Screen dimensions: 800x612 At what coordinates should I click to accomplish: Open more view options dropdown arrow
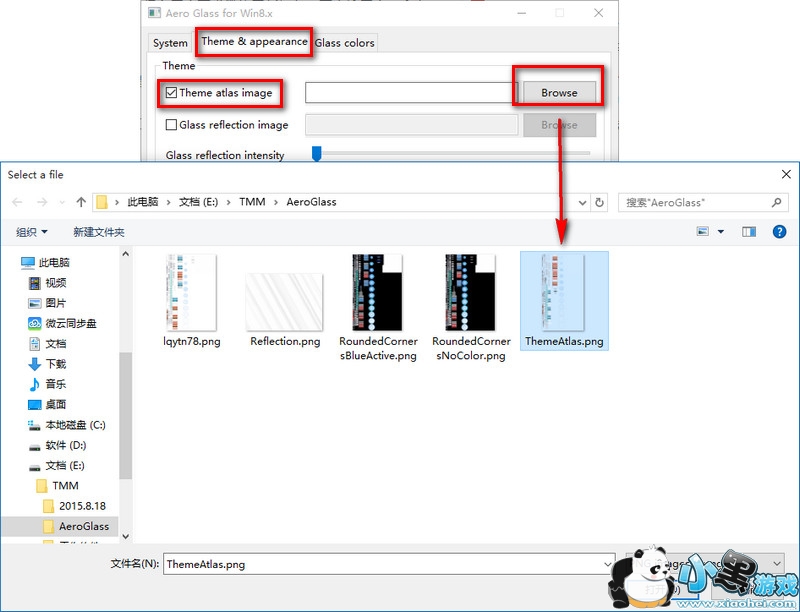coord(721,232)
